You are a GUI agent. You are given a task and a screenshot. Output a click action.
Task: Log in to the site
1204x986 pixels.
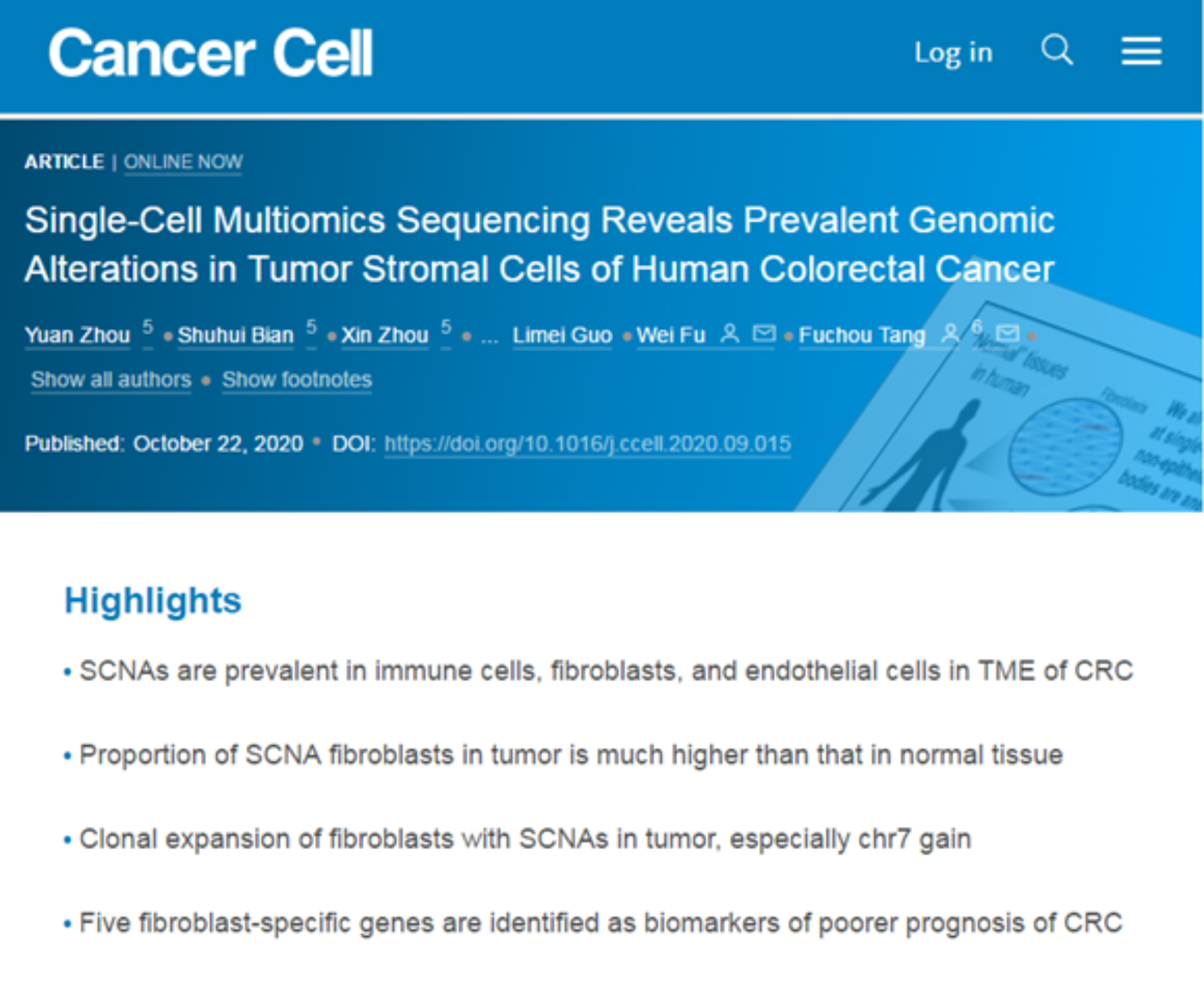(953, 53)
